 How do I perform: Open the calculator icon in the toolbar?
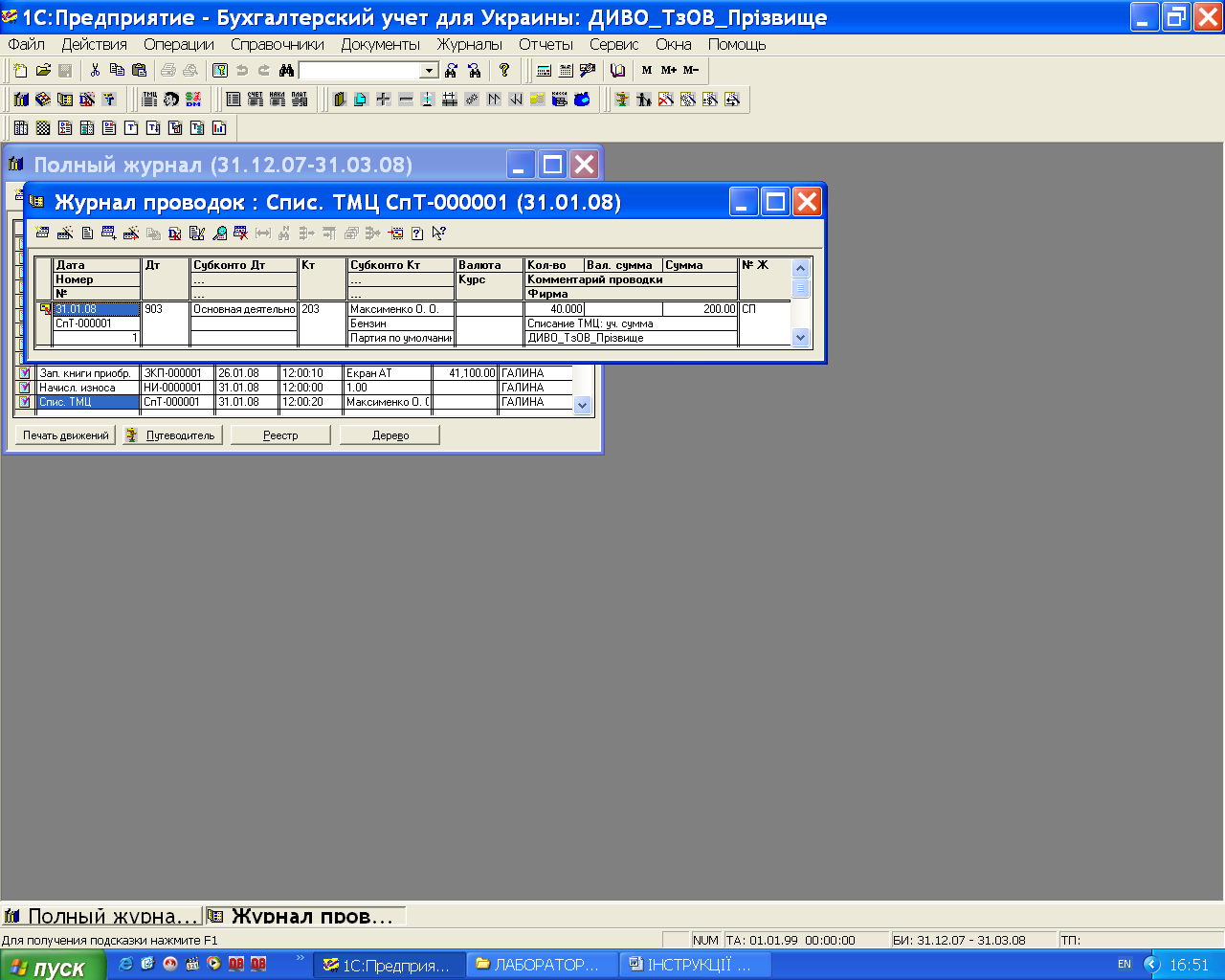coord(544,70)
